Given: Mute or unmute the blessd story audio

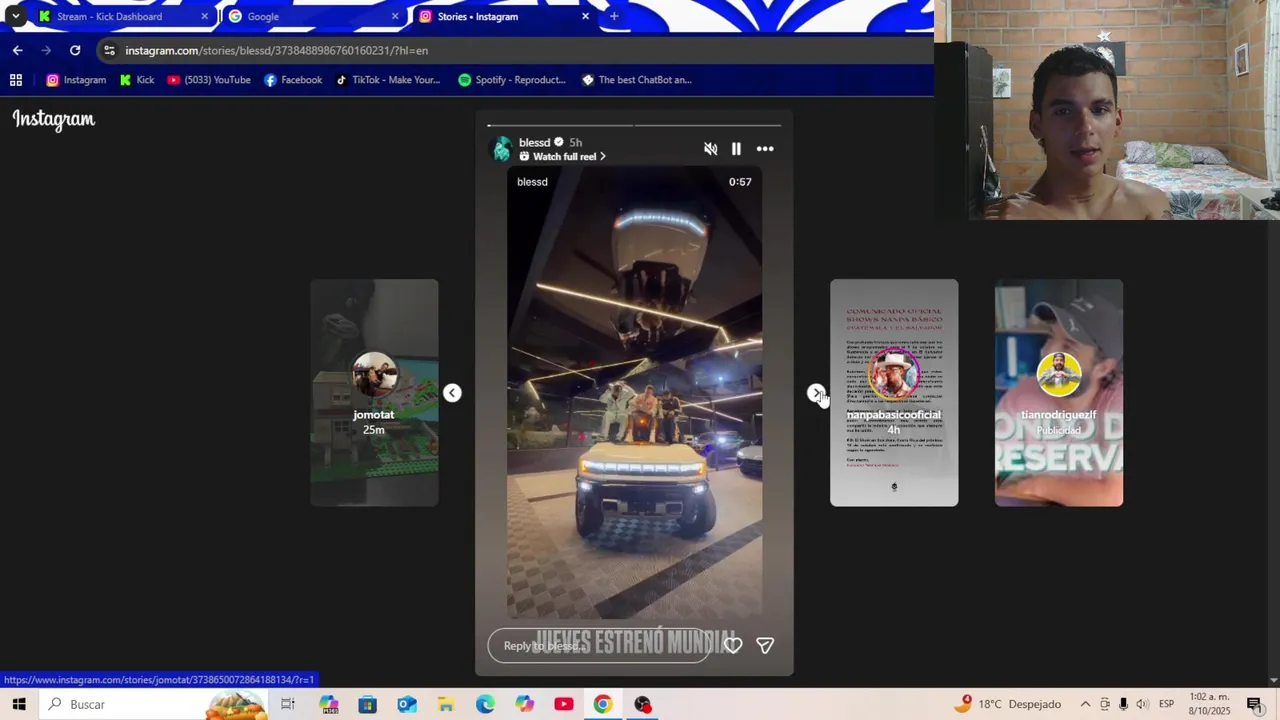Looking at the screenshot, I should tap(710, 149).
